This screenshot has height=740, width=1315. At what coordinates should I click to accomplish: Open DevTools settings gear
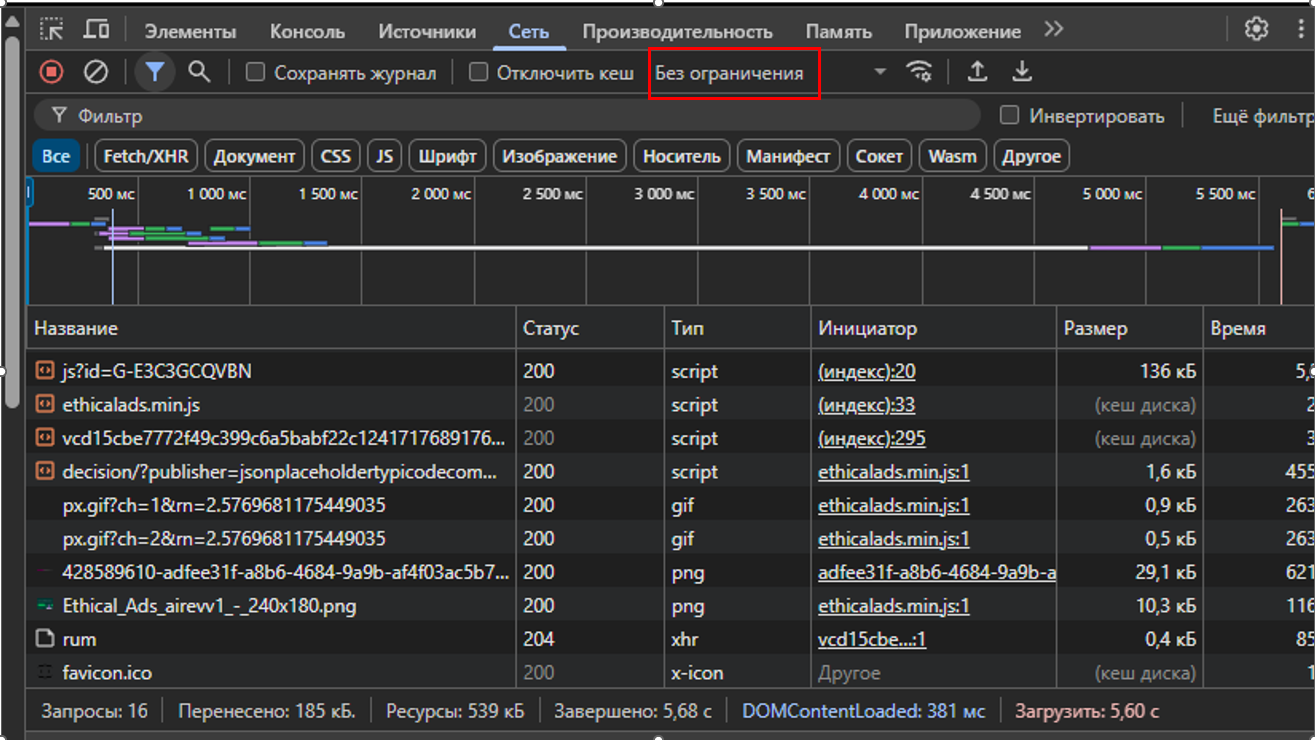click(1256, 29)
